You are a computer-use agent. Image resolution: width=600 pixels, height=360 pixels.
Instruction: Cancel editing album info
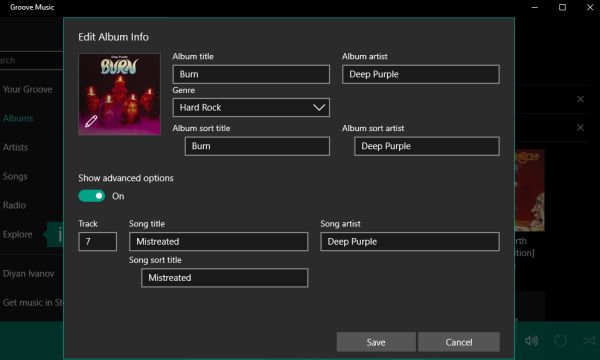pyautogui.click(x=459, y=342)
